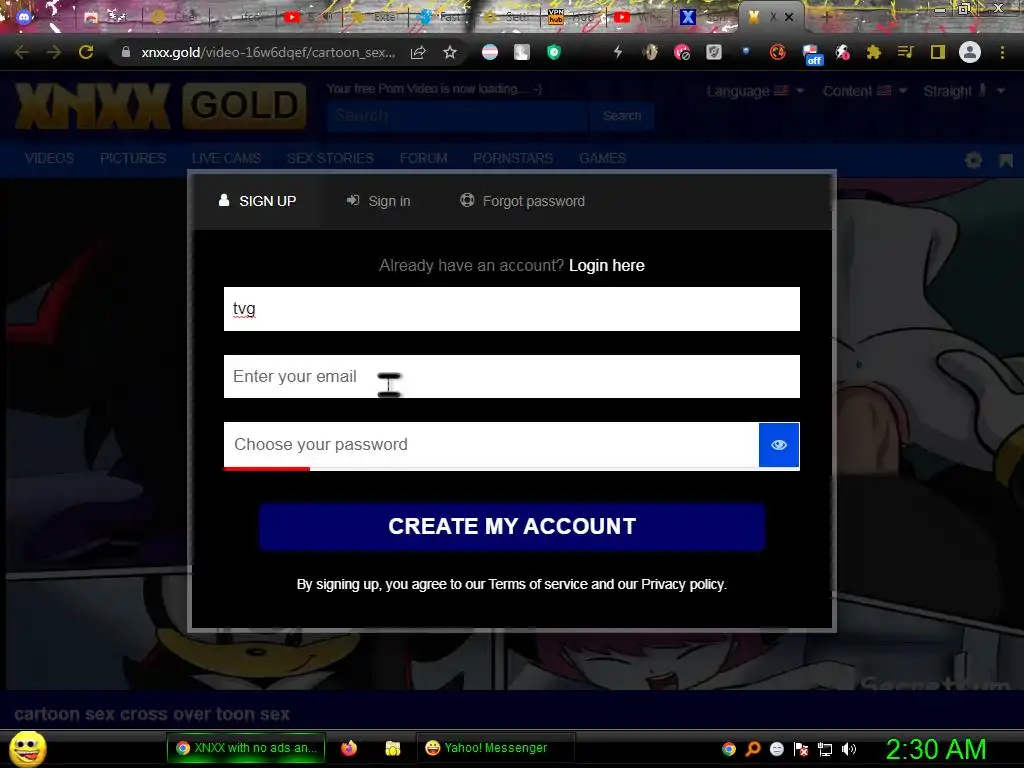Click the username field containing 'tvg'
The height and width of the screenshot is (768, 1024).
[511, 309]
